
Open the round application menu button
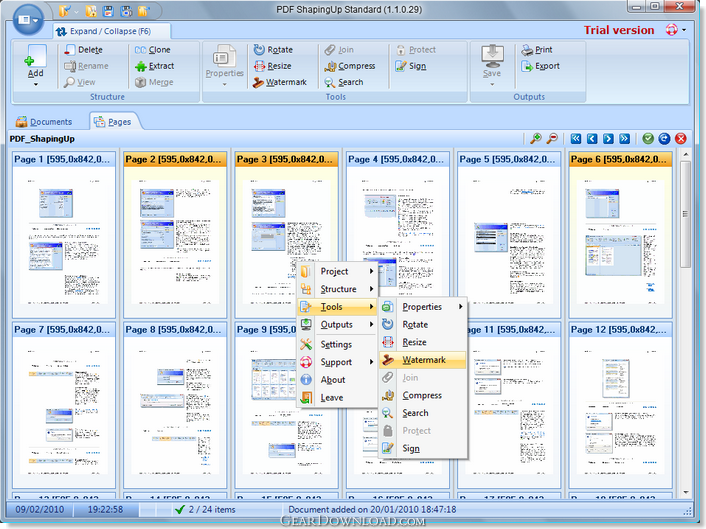pos(28,19)
